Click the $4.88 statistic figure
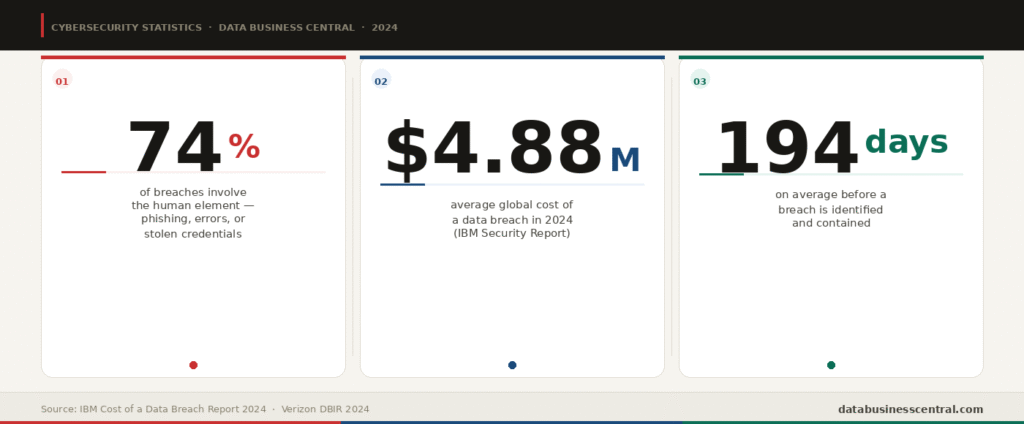 tap(494, 148)
